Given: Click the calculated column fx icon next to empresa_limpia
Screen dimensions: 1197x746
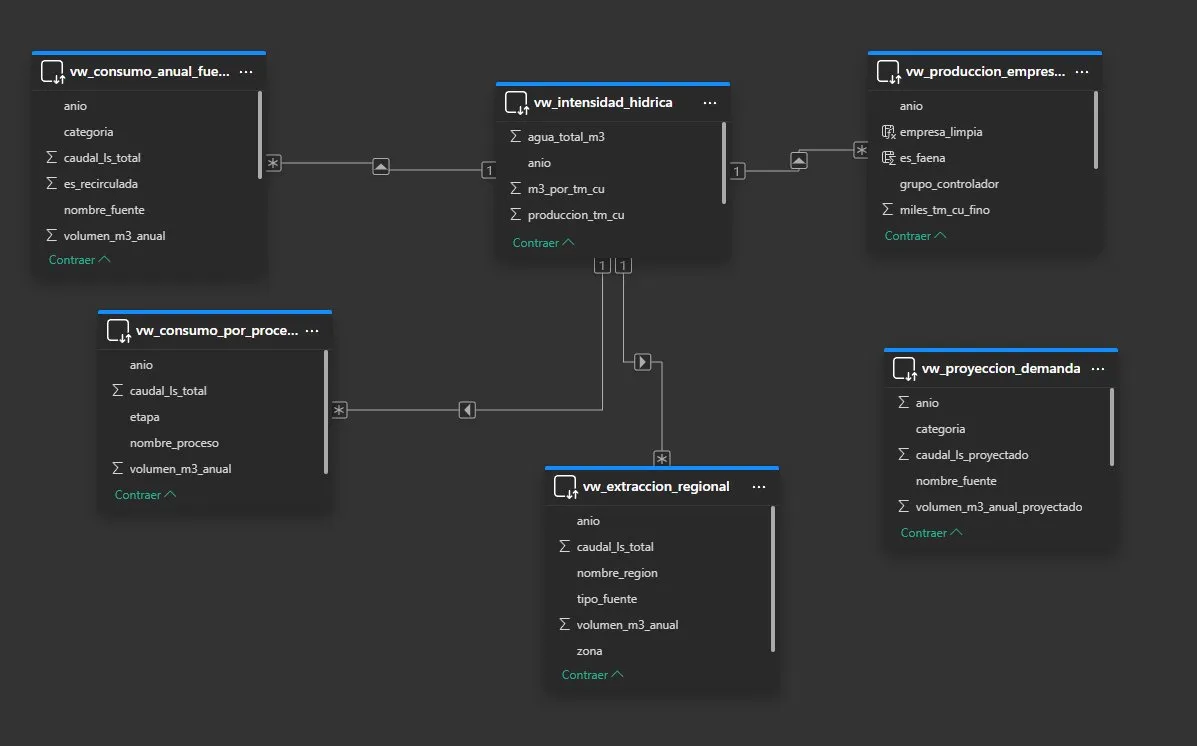Looking at the screenshot, I should pyautogui.click(x=887, y=131).
